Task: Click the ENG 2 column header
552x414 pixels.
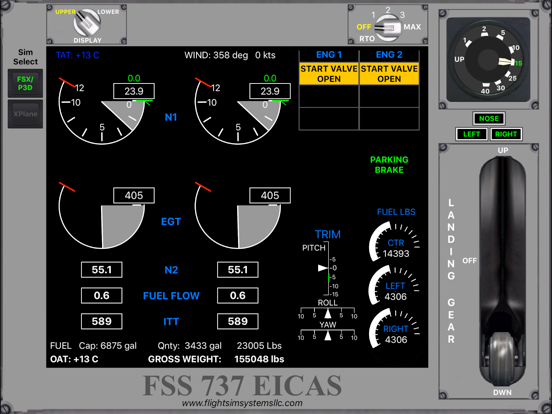Action: click(389, 55)
